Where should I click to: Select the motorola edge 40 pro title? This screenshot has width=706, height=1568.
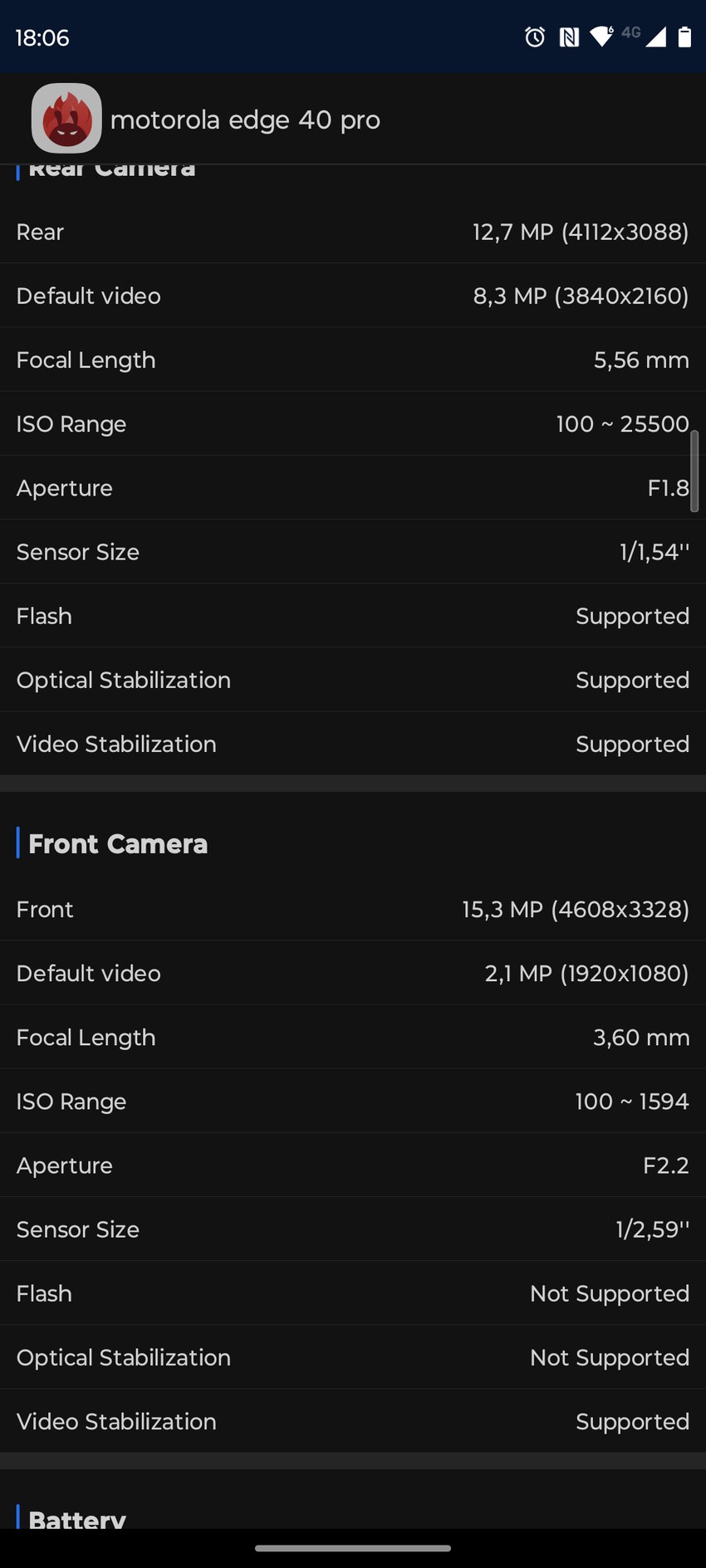(245, 120)
